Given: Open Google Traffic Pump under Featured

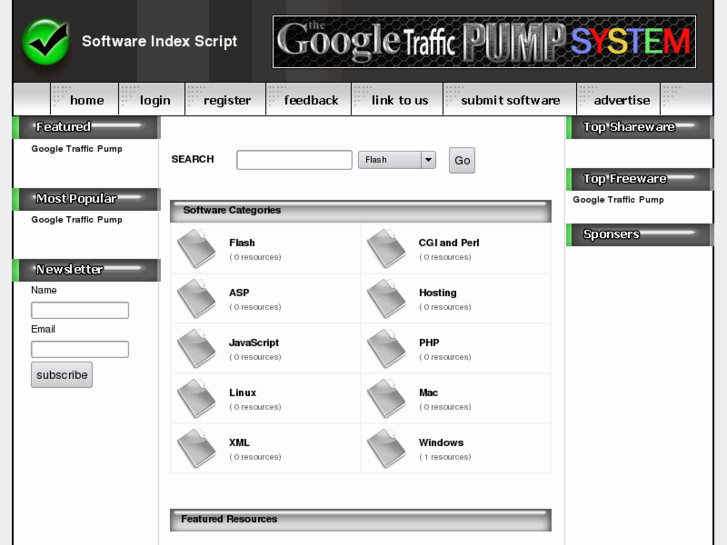Looking at the screenshot, I should pyautogui.click(x=77, y=149).
